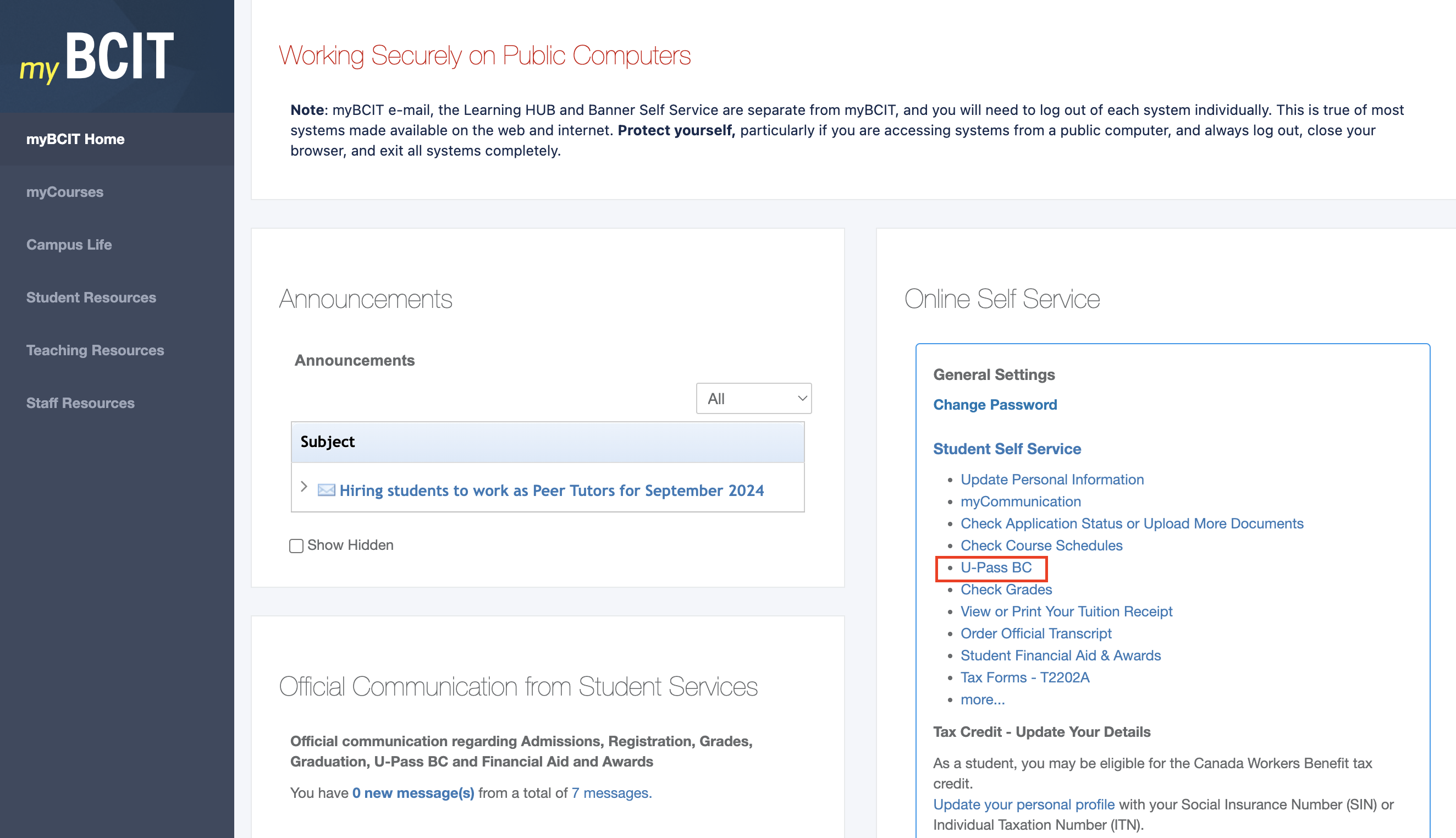Open Teaching Resources sidebar item
This screenshot has width=1456, height=838.
coord(95,350)
